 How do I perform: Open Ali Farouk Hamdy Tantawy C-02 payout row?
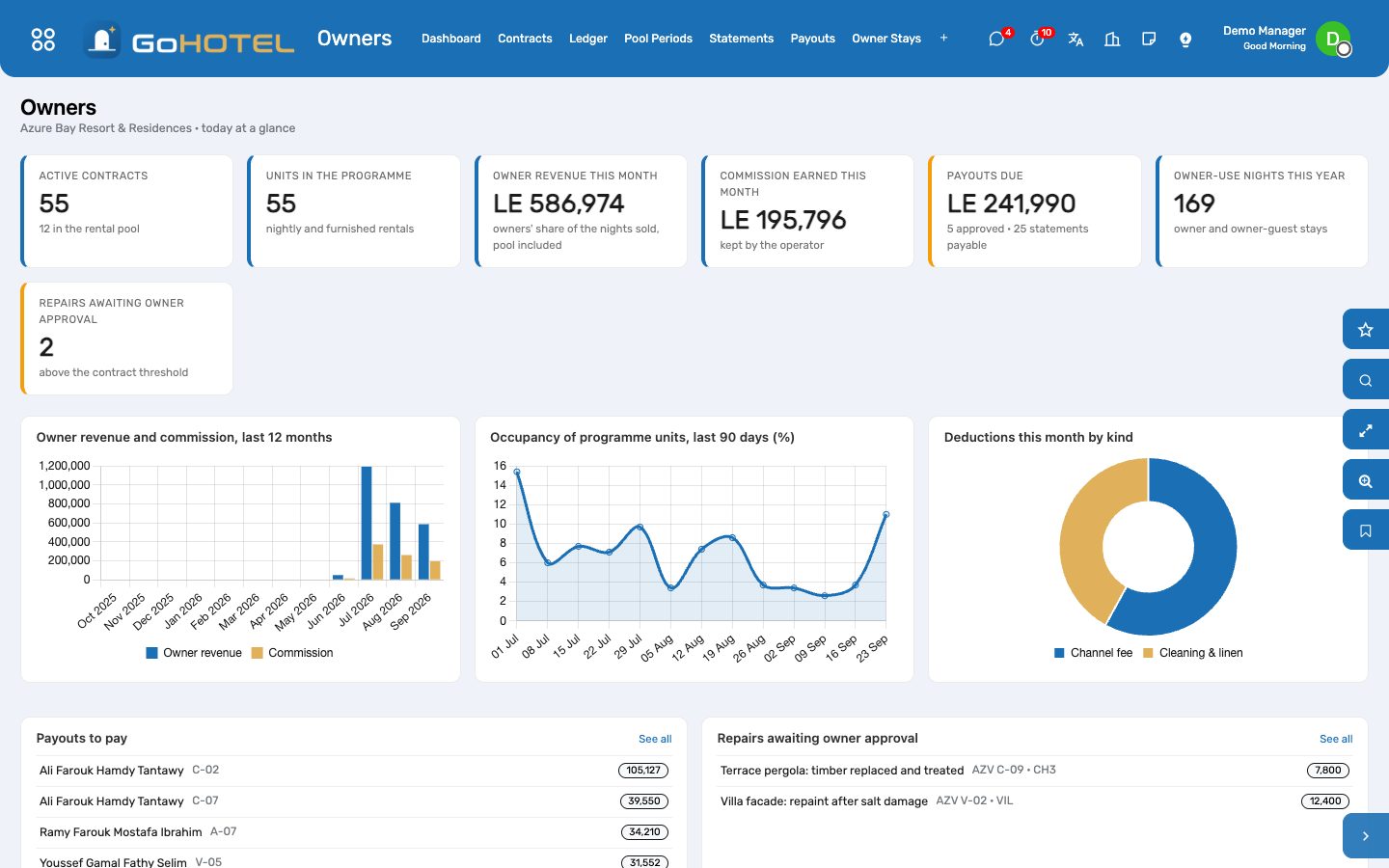click(354, 771)
